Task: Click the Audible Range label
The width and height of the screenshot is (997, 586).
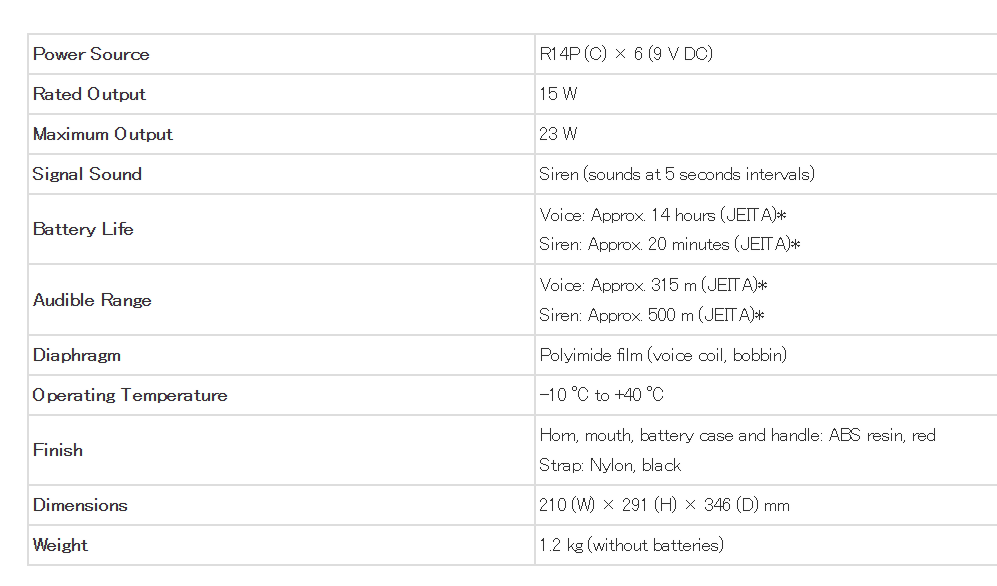Action: 92,300
